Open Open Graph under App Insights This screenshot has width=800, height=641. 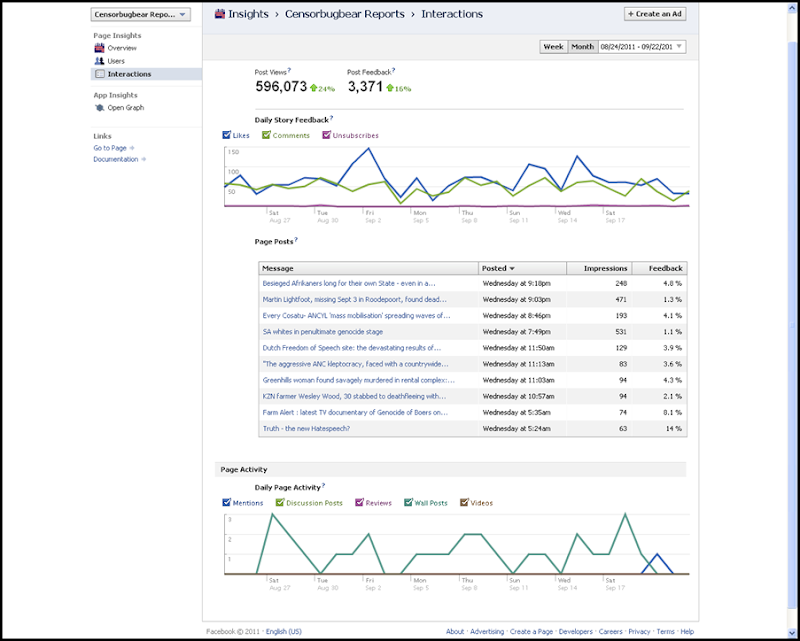(x=126, y=108)
